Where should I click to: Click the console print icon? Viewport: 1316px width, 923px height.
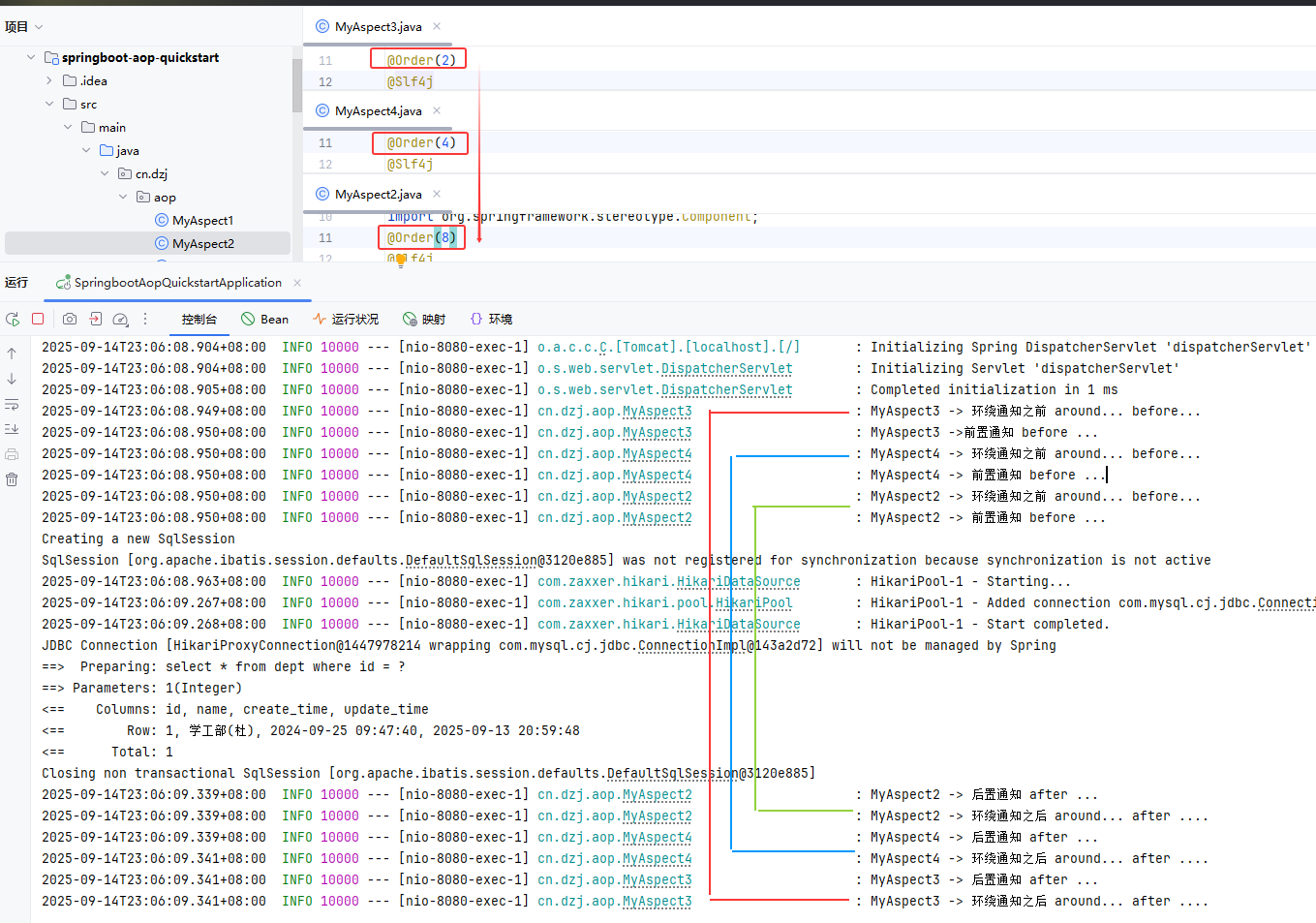(x=12, y=454)
